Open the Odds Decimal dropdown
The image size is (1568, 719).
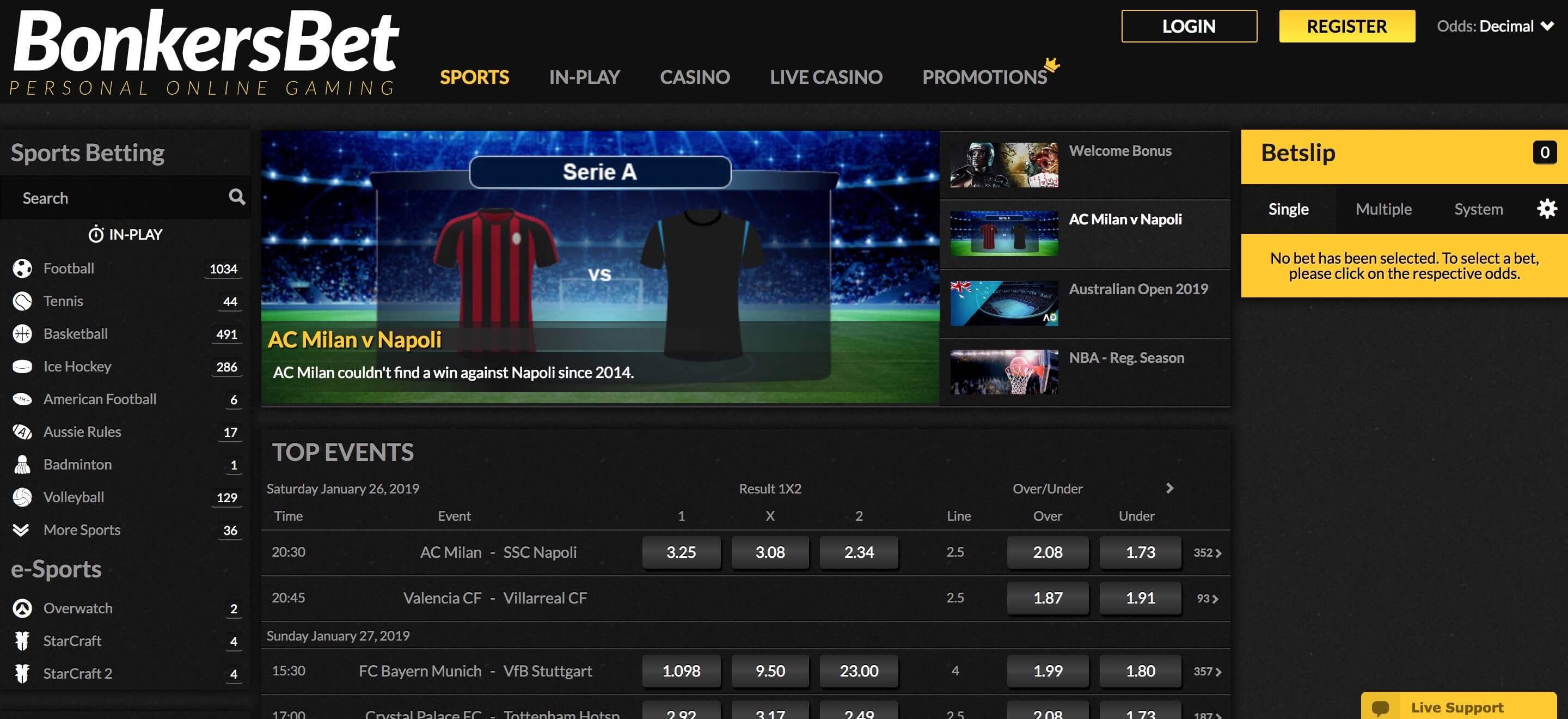(1495, 26)
